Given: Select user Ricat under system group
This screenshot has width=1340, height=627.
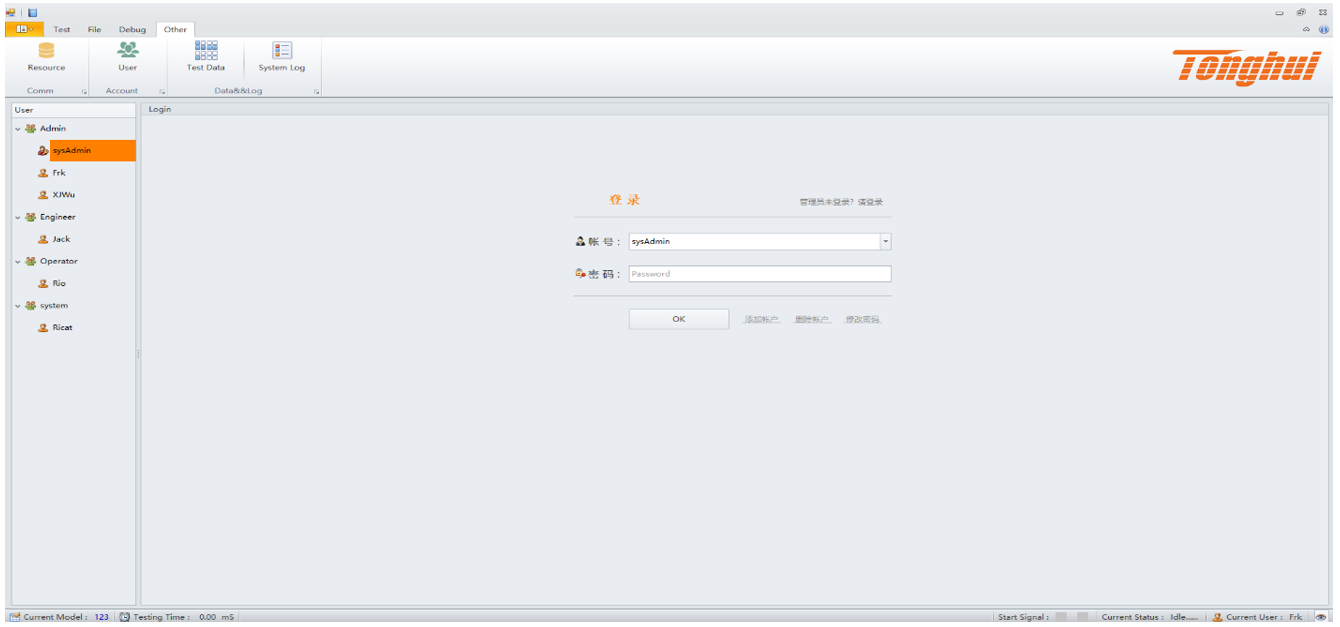Looking at the screenshot, I should [61, 328].
